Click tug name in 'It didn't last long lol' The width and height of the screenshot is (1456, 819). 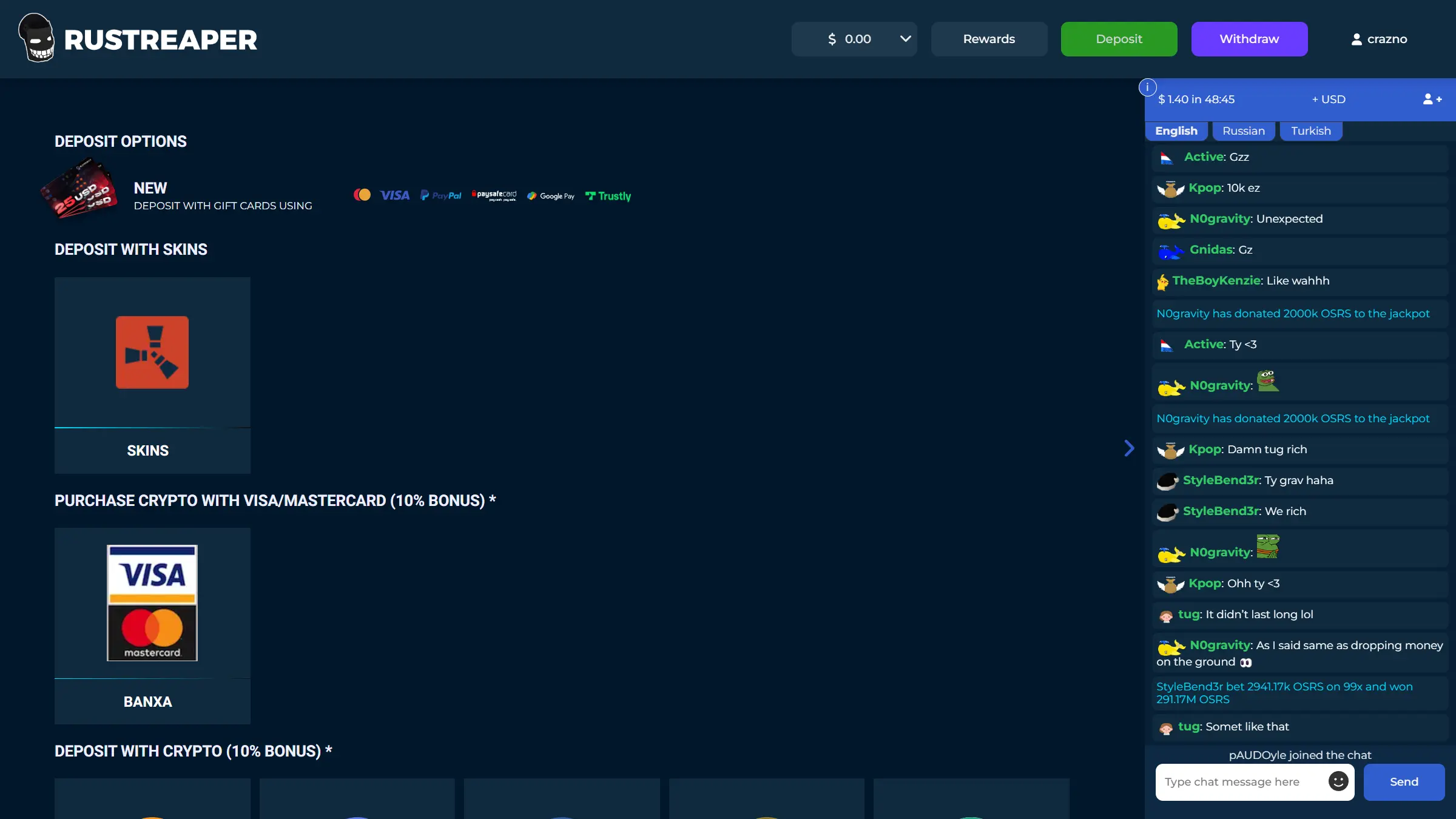(x=1189, y=615)
